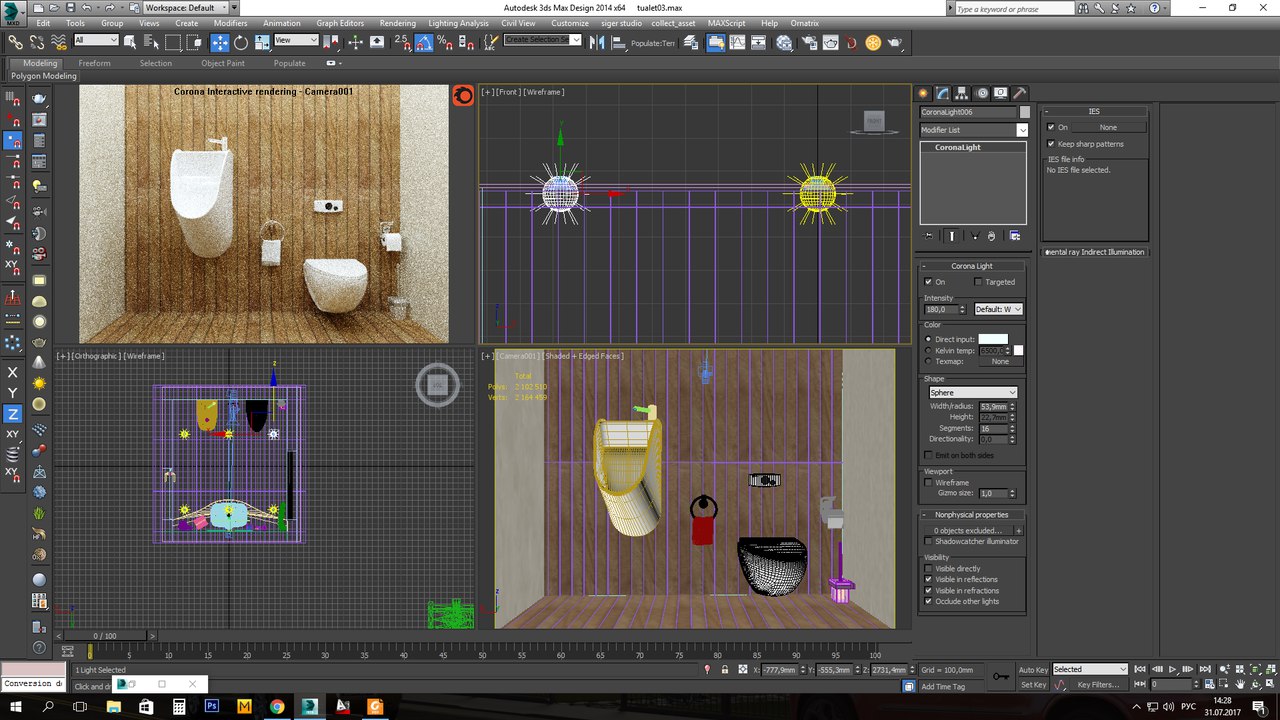Open the Utilities panel hammer icon
This screenshot has width=1280, height=720.
click(1020, 93)
